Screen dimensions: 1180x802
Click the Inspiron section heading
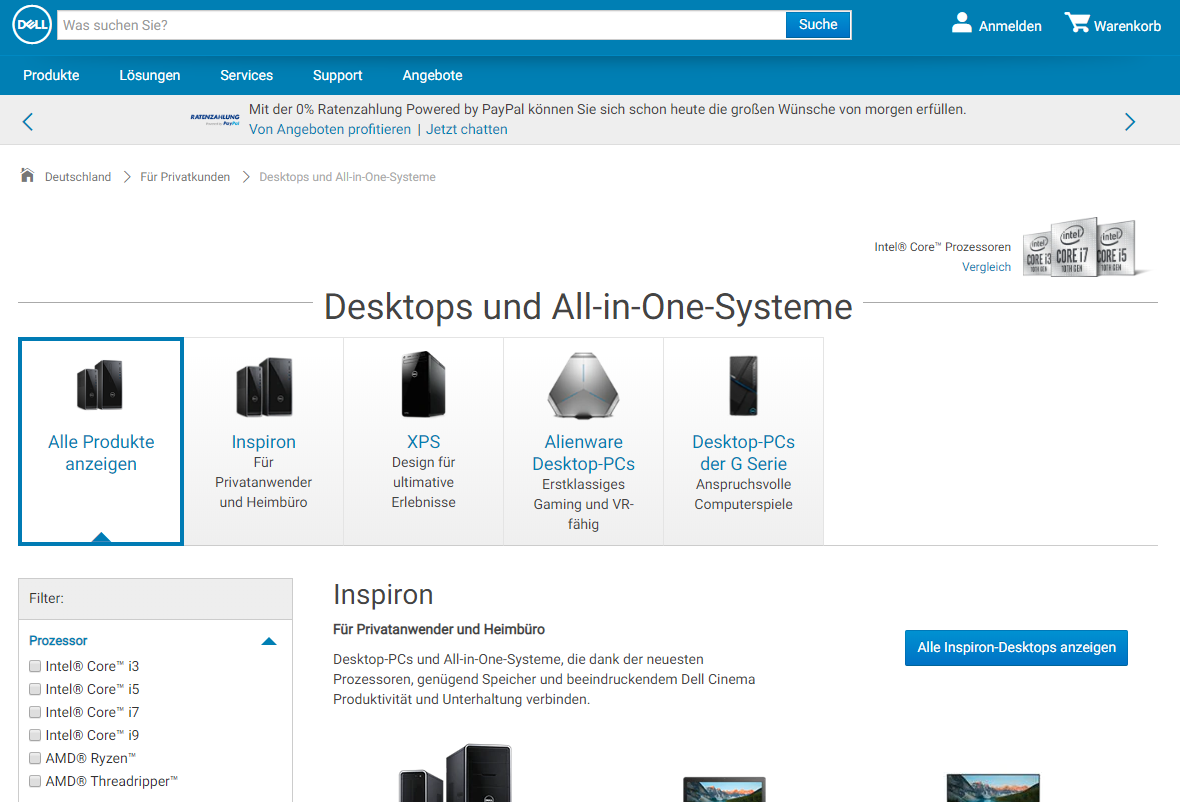pos(383,594)
